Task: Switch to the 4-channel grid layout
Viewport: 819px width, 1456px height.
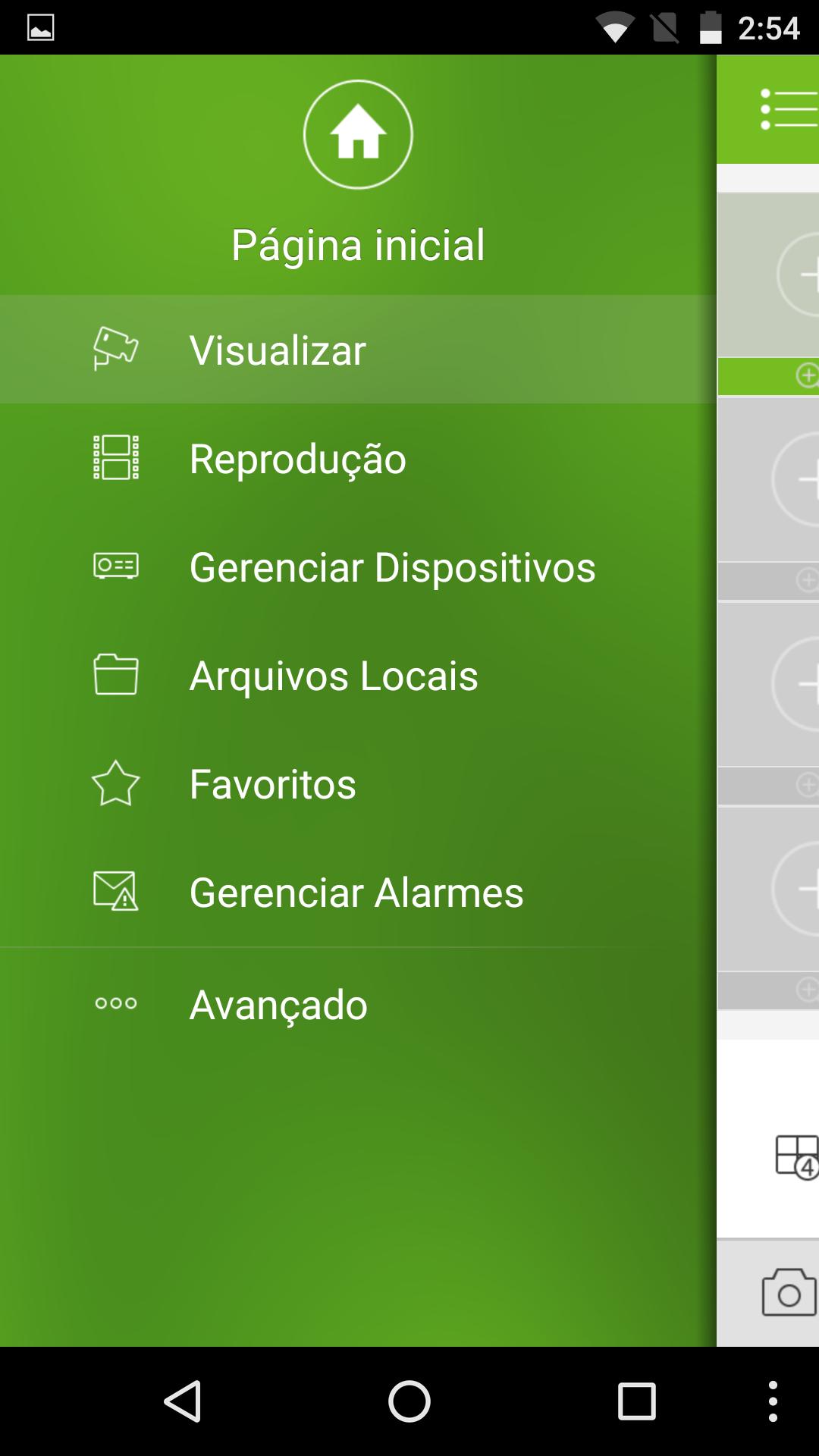Action: 796,1156
